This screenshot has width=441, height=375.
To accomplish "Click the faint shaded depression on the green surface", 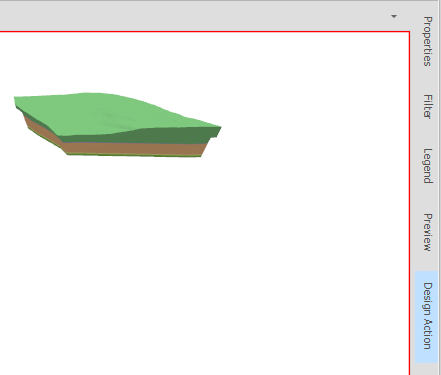I will click(x=112, y=119).
